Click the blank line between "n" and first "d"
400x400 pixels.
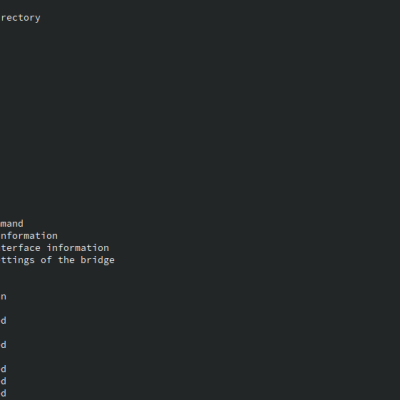pos(200,309)
